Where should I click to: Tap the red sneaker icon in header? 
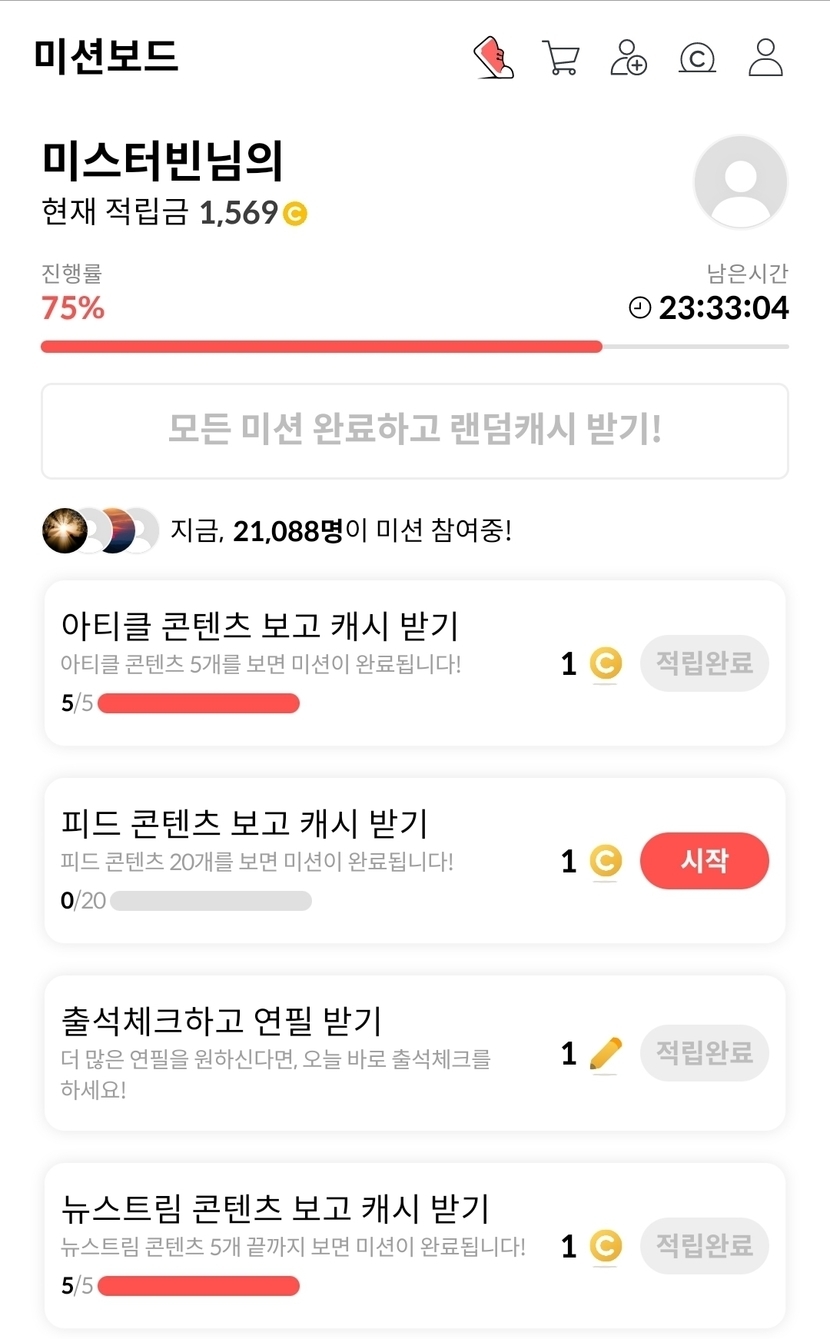pyautogui.click(x=493, y=57)
